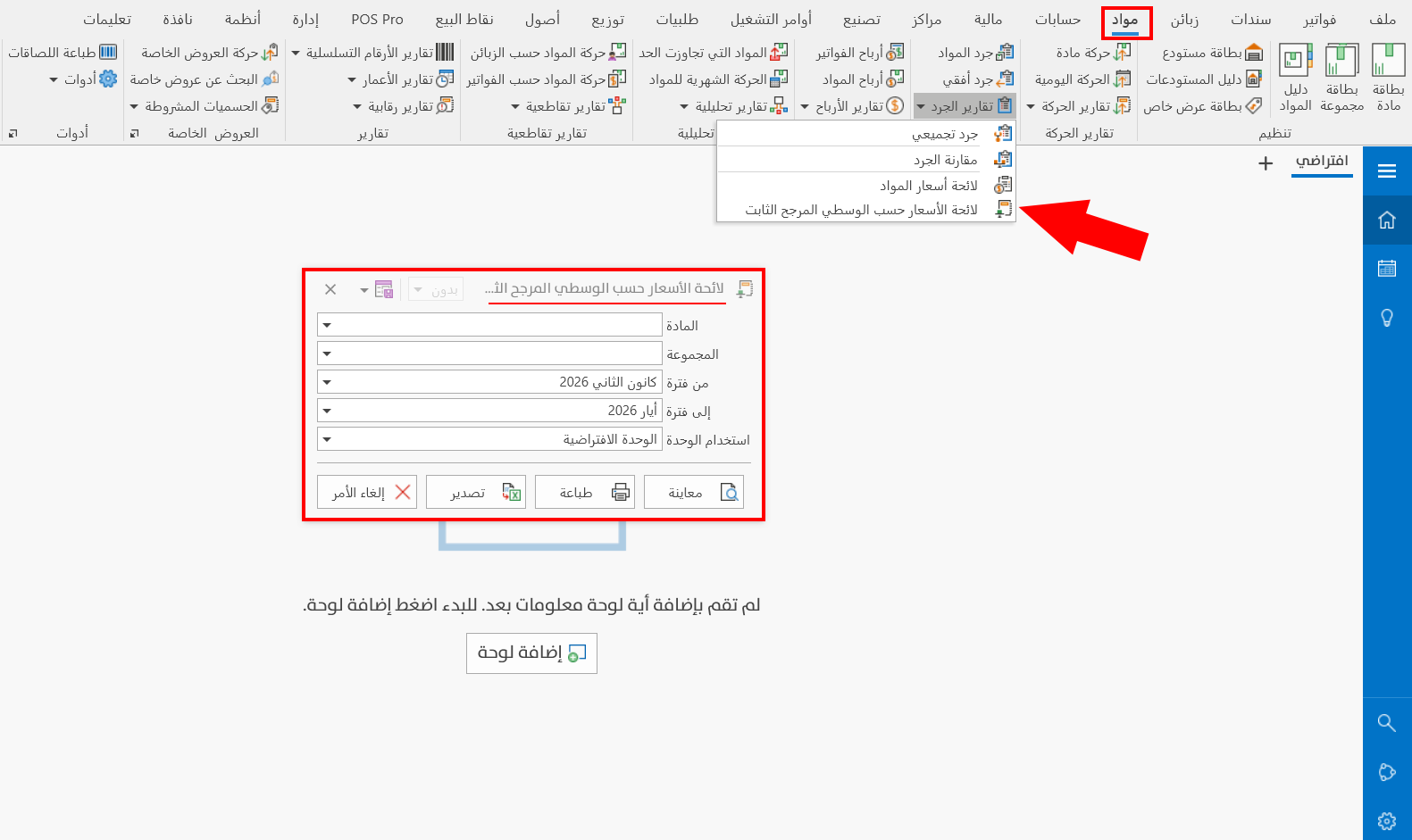Add a new dashboard tab with plus
The image size is (1412, 840).
[1266, 163]
